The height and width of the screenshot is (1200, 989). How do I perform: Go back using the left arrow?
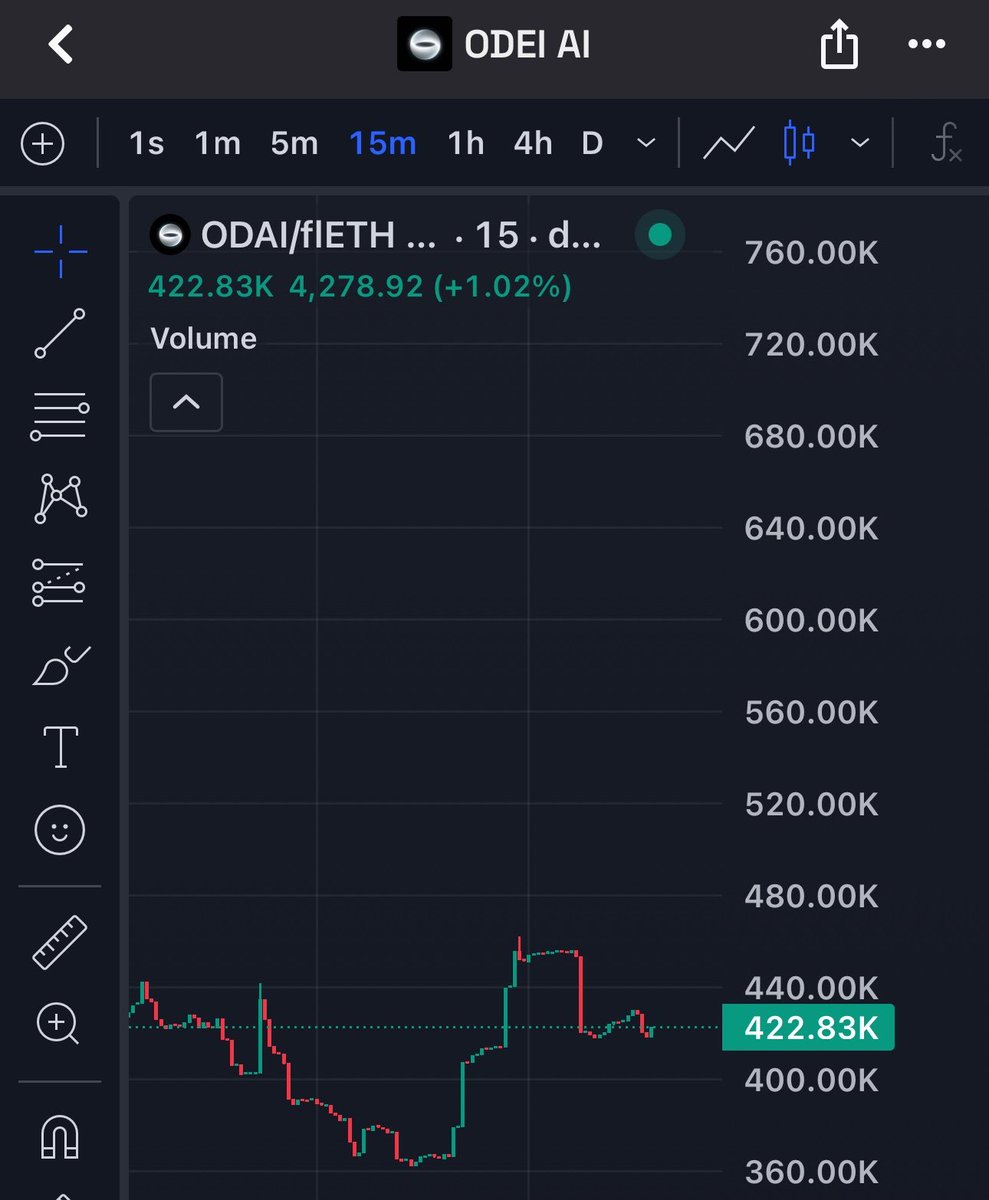(x=61, y=45)
